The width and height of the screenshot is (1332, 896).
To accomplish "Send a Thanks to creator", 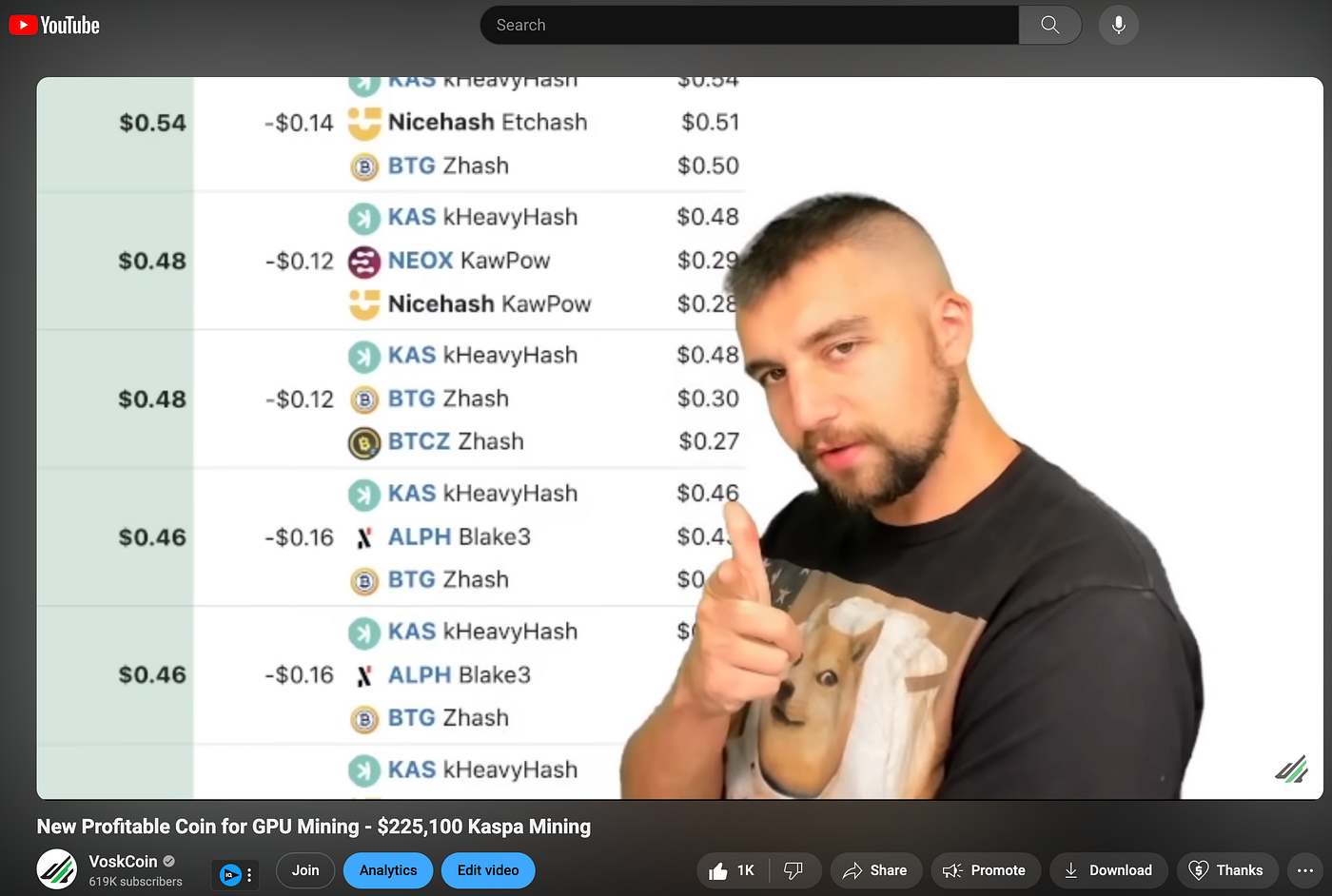I will pyautogui.click(x=1227, y=870).
